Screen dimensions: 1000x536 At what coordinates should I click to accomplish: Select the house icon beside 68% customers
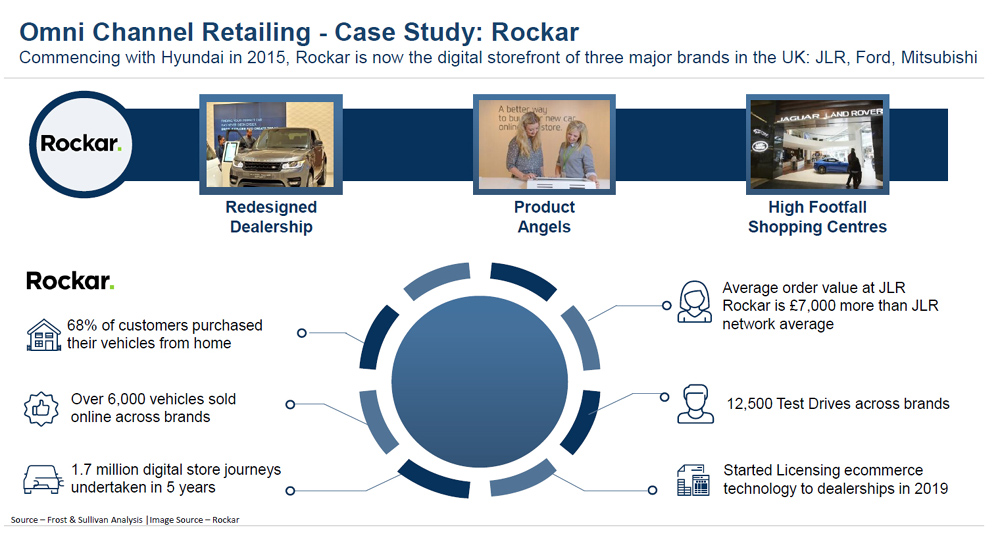point(43,334)
